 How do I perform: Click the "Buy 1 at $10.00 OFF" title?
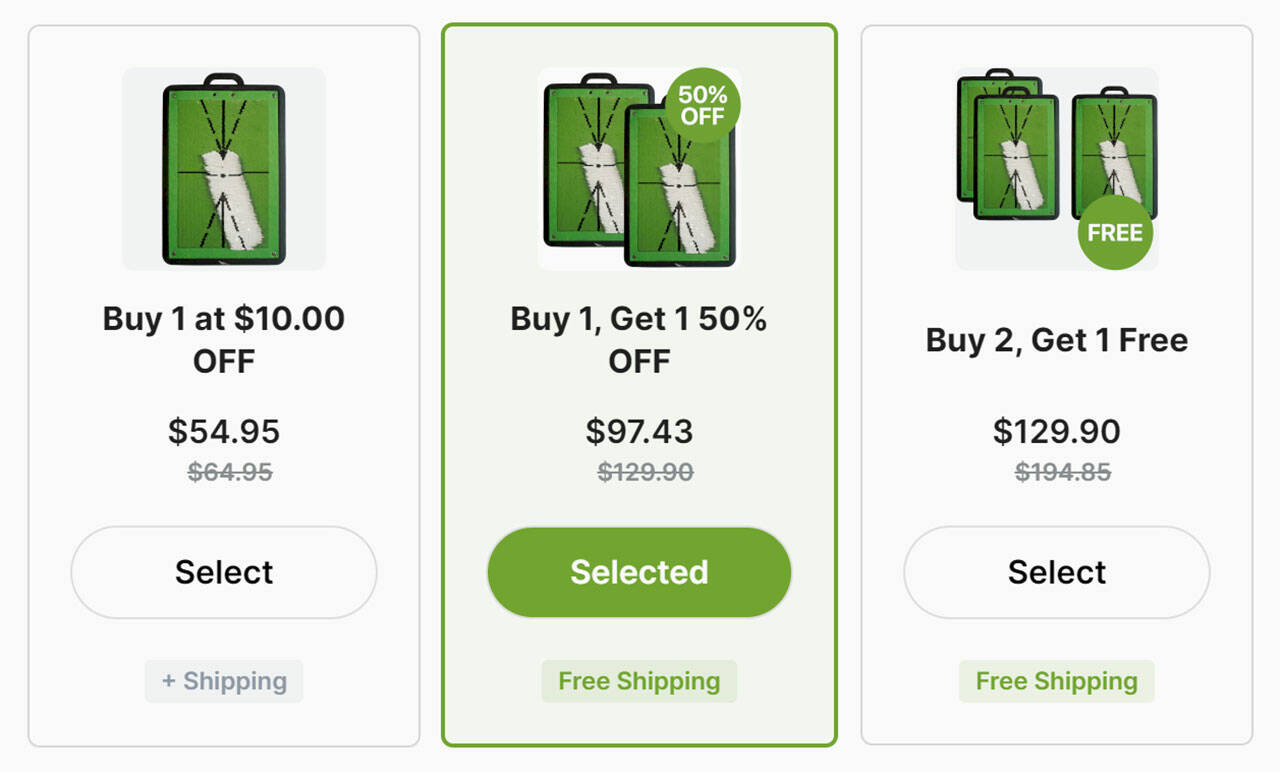pyautogui.click(x=224, y=339)
